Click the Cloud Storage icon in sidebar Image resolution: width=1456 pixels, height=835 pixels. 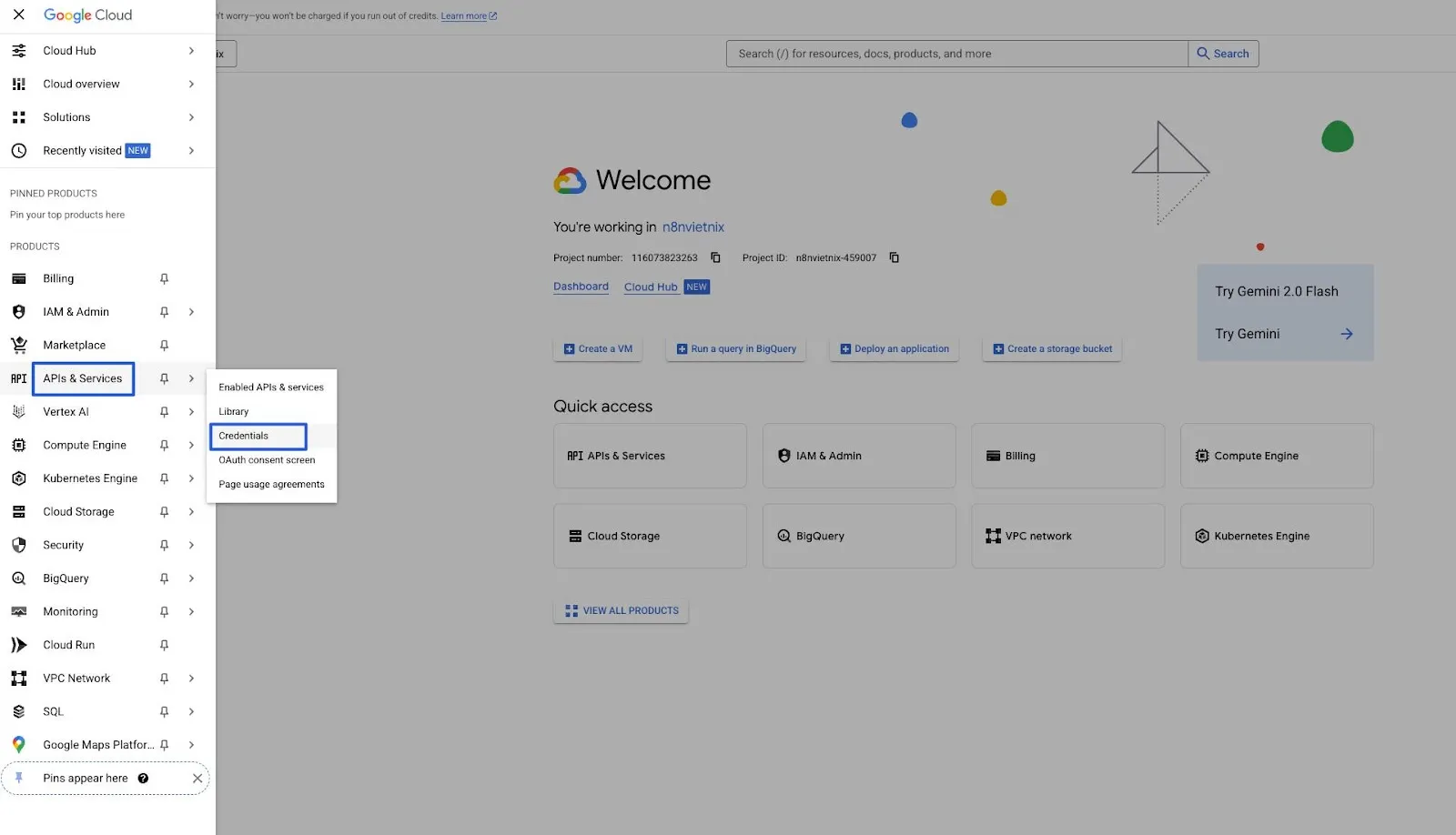pos(18,512)
